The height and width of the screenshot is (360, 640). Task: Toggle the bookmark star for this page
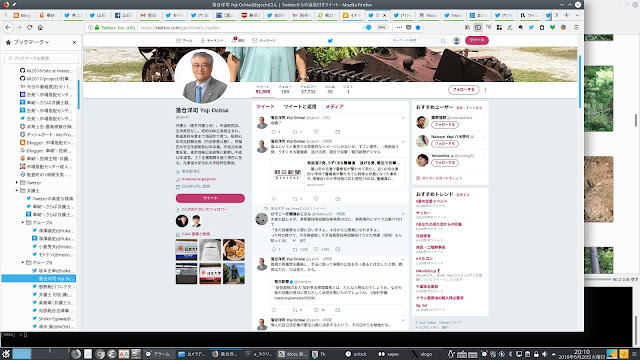pyautogui.click(x=418, y=27)
